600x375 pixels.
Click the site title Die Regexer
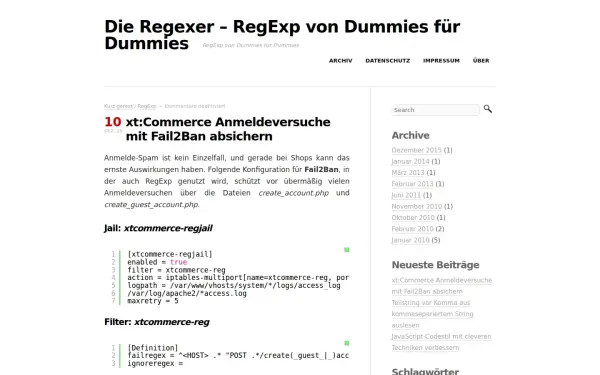[x=282, y=35]
